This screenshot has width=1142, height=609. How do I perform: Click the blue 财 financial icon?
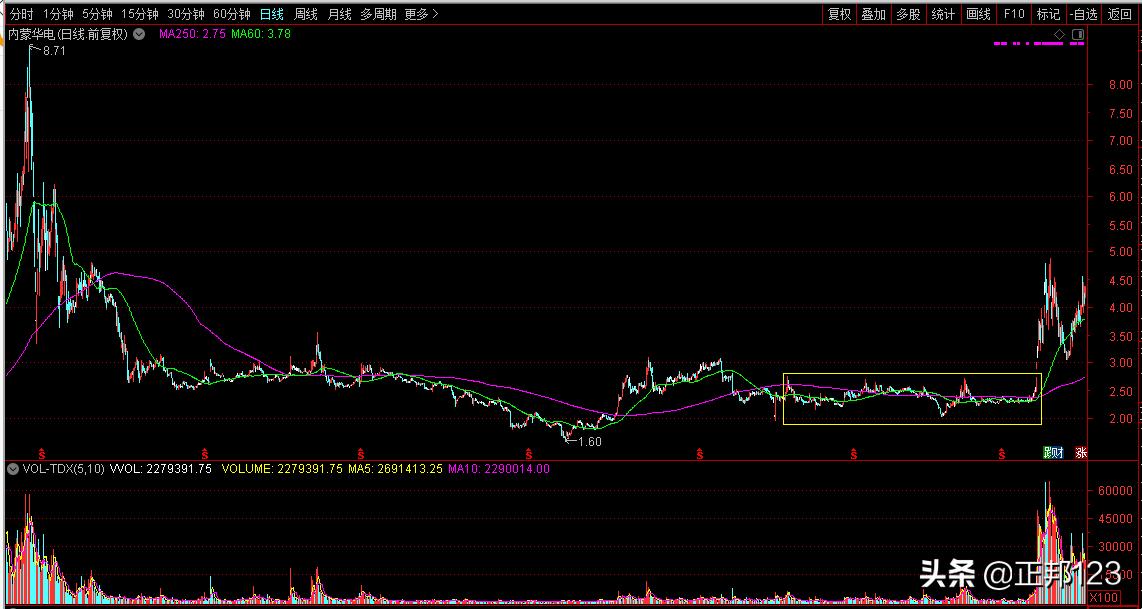(x=1057, y=452)
